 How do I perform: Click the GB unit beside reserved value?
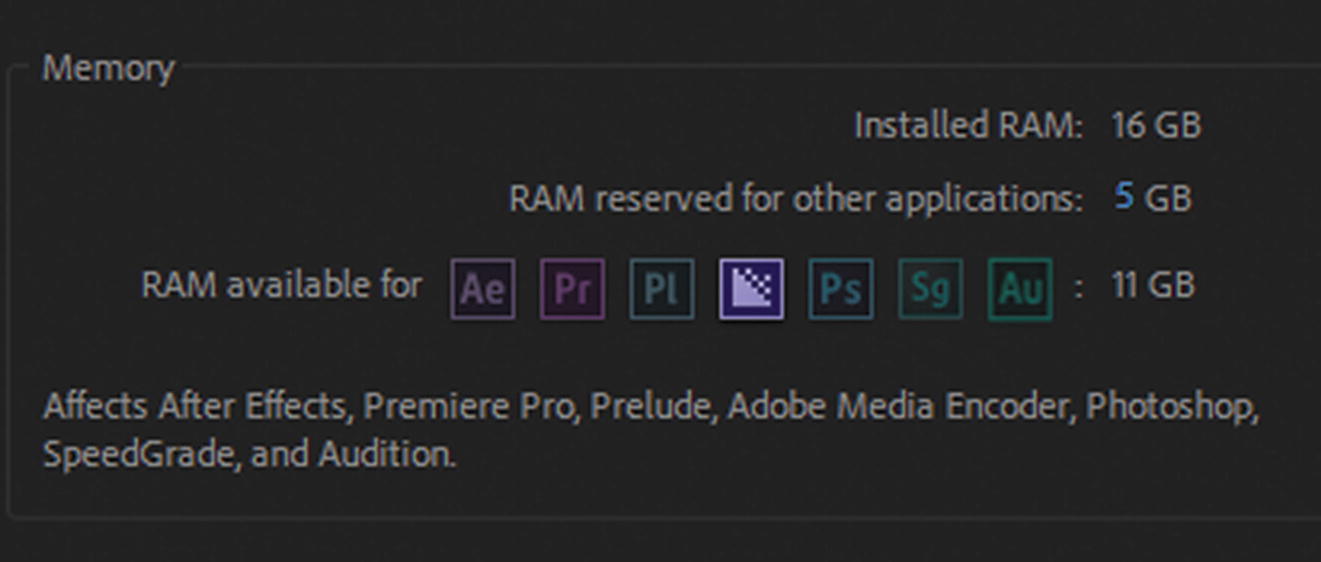click(1168, 198)
